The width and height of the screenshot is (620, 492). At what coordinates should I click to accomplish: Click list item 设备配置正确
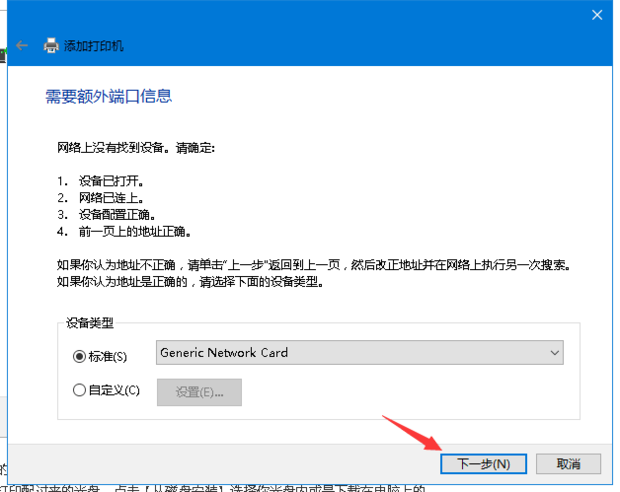pyautogui.click(x=117, y=214)
